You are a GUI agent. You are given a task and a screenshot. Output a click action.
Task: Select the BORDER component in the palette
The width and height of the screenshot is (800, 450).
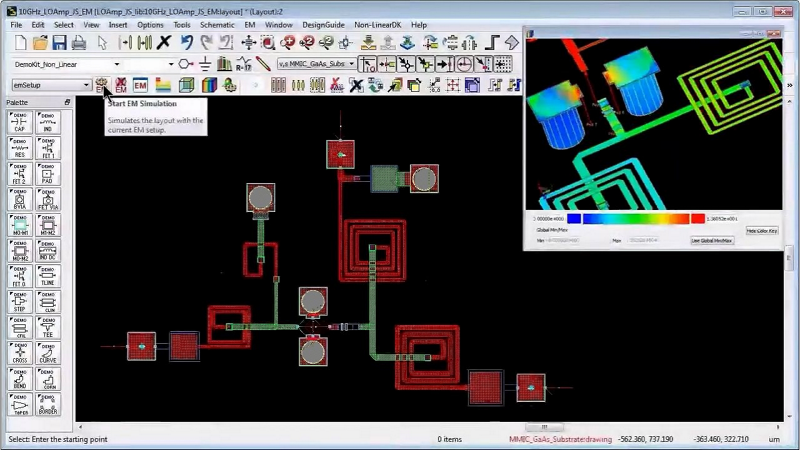(x=48, y=404)
